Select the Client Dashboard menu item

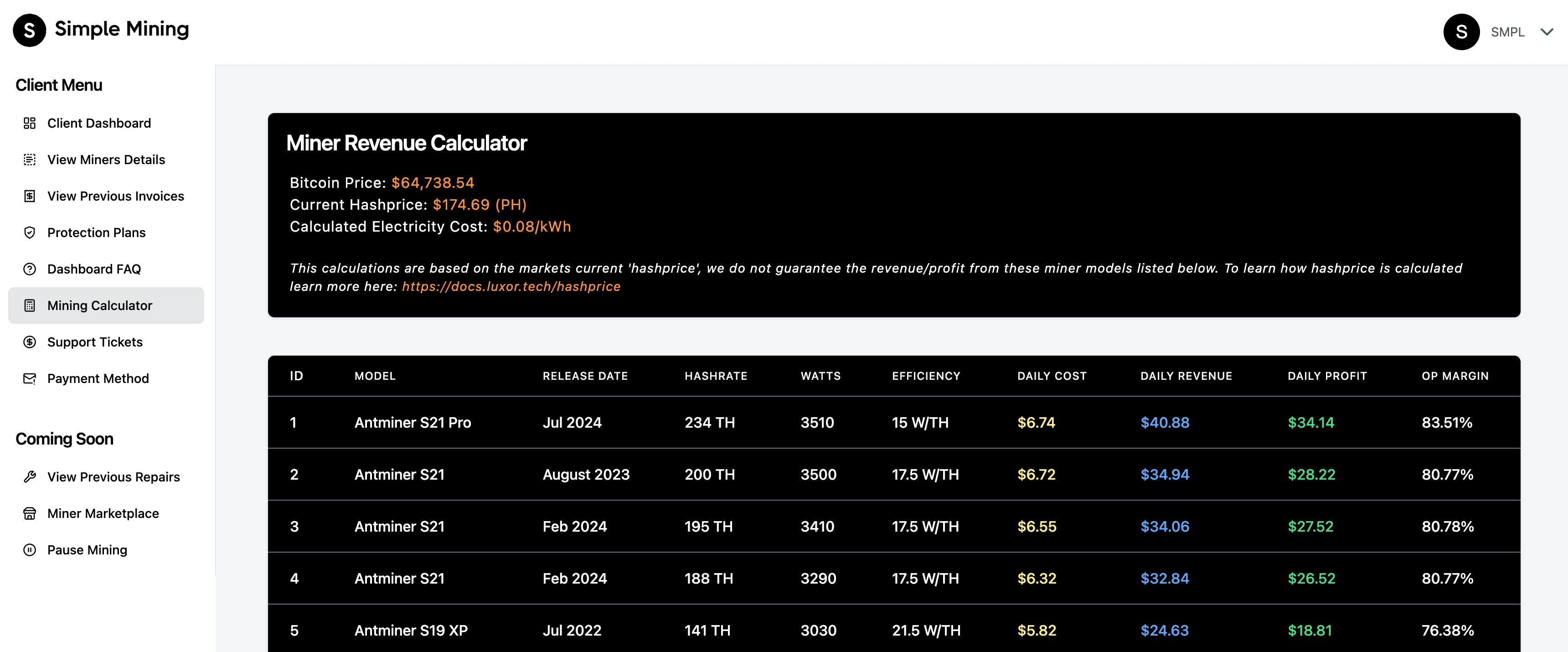pos(99,122)
